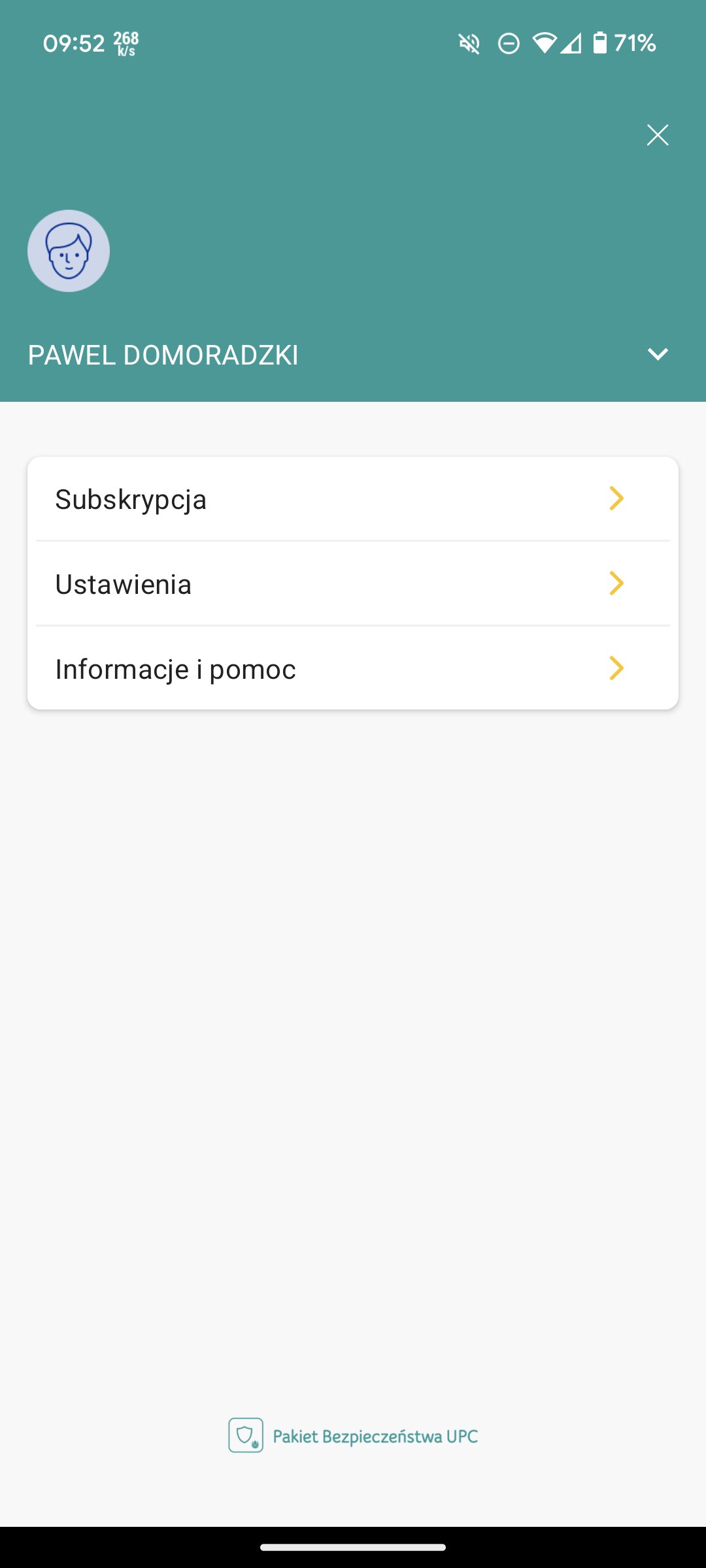The height and width of the screenshot is (1568, 706).
Task: Tap the muted sound status icon
Action: [469, 44]
